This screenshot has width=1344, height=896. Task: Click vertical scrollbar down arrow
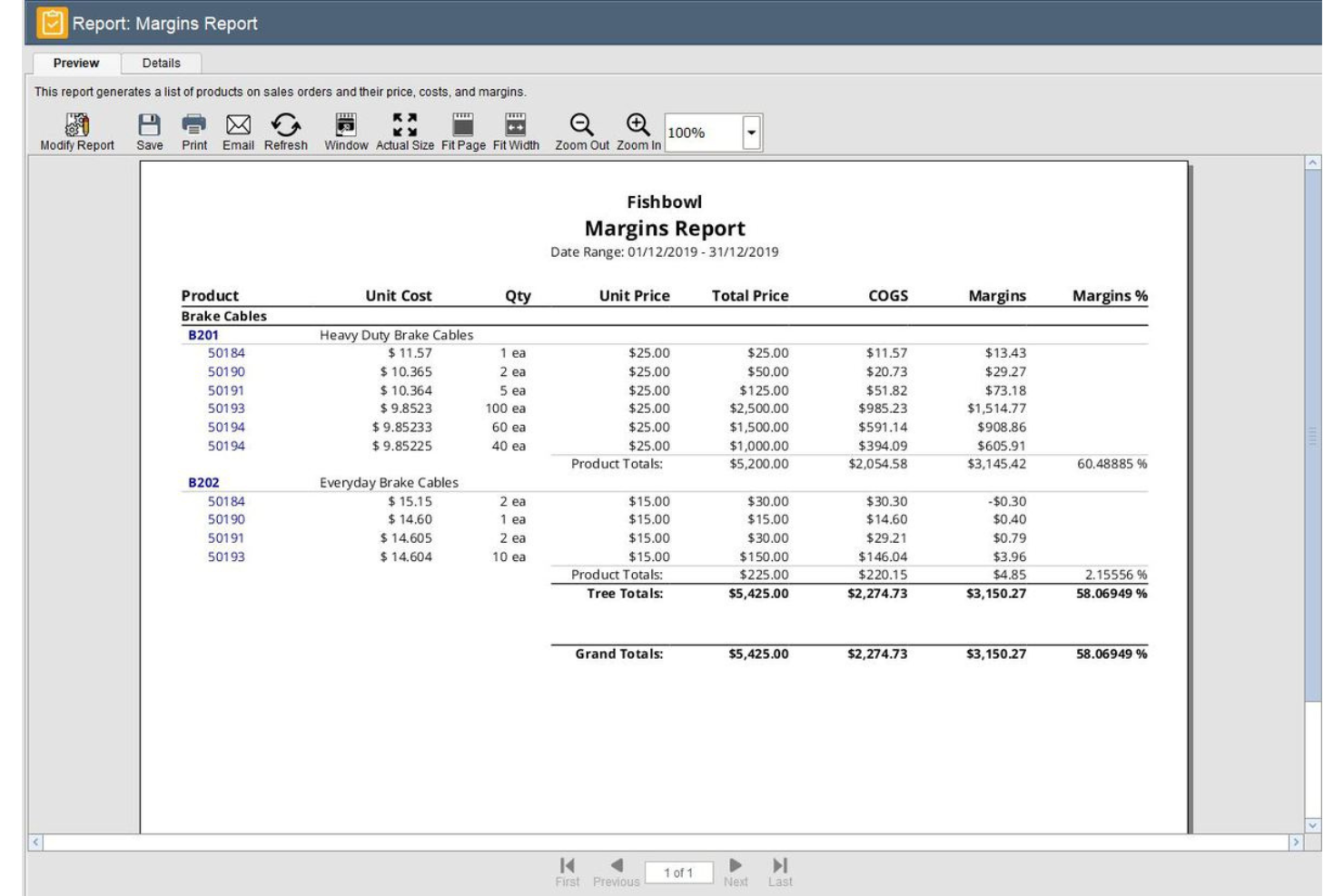[1313, 825]
